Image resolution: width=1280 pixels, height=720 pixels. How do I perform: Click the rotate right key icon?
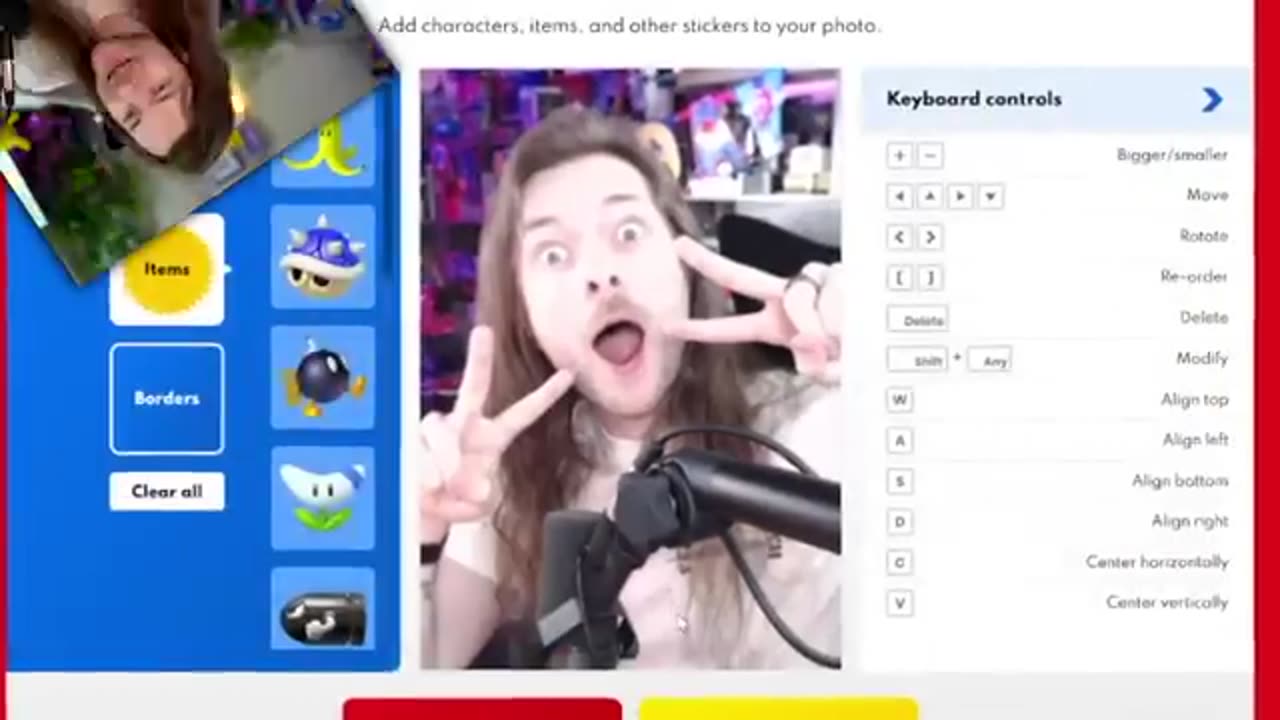tap(930, 237)
